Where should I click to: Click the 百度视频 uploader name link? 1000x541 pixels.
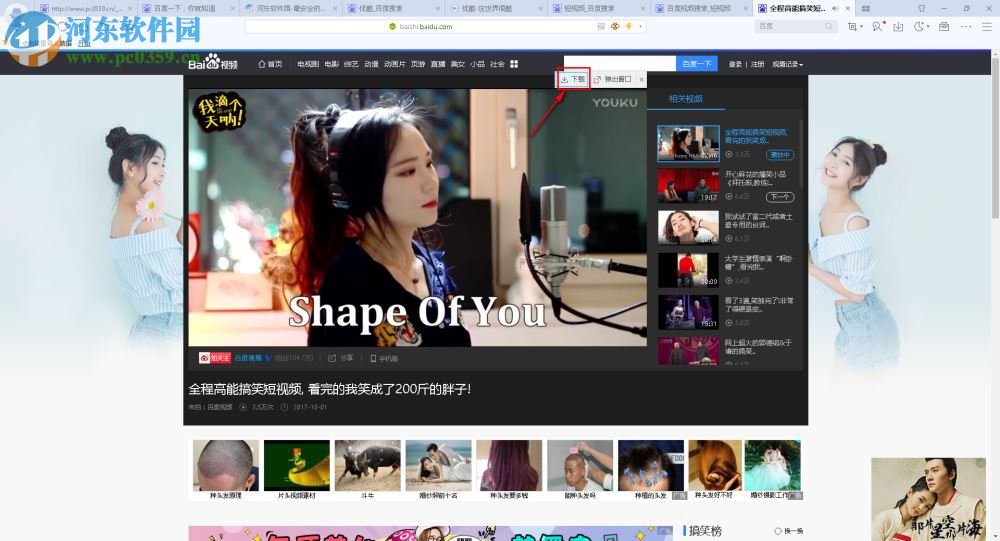pyautogui.click(x=248, y=358)
